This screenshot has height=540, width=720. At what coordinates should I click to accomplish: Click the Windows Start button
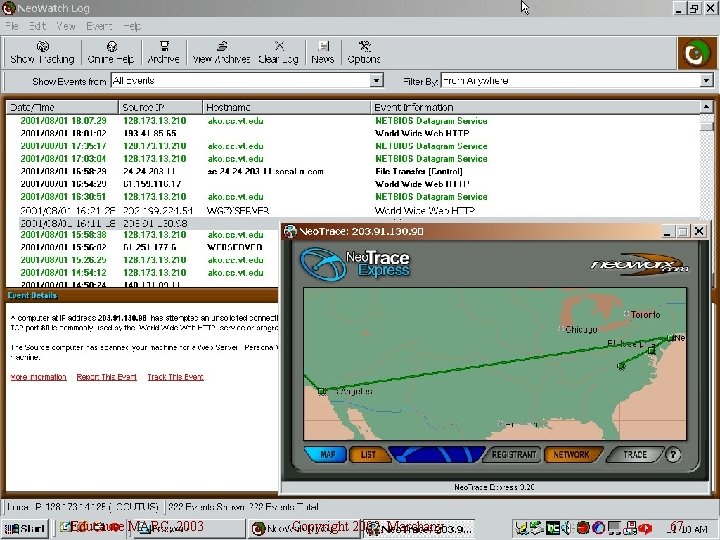coord(25,529)
